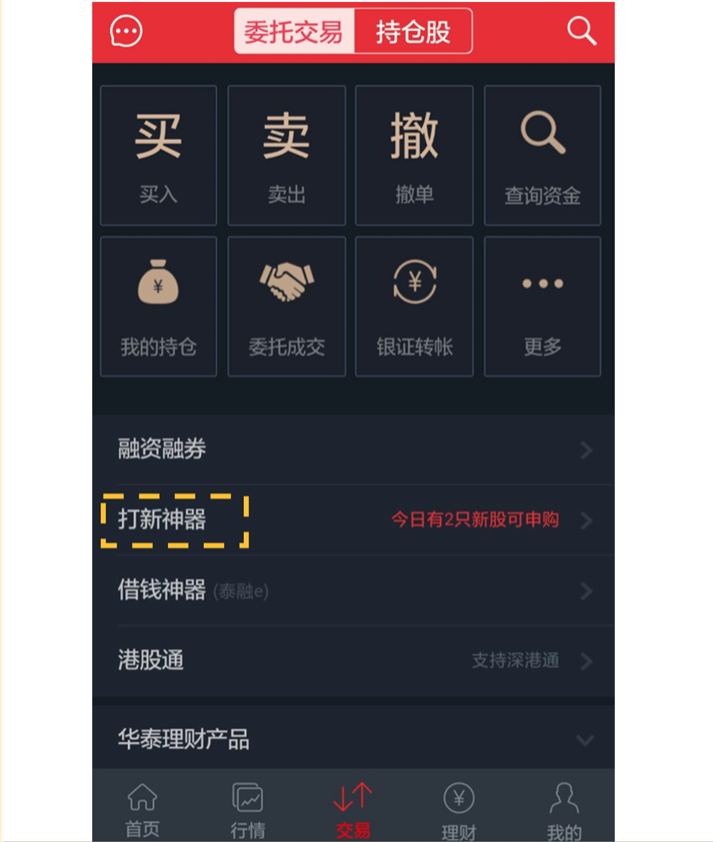Tap the red 今日有2只新股可申购 notice
Screen dimensions: 713x842
(475, 520)
